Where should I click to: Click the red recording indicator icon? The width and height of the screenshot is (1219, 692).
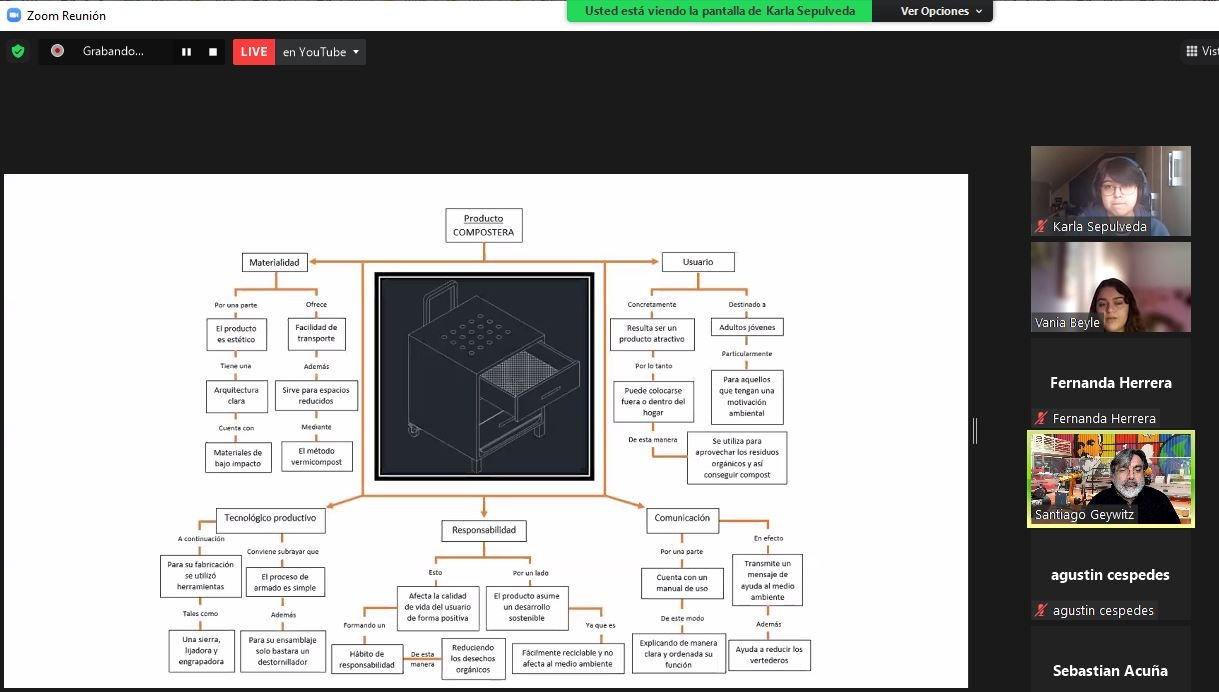click(x=58, y=51)
